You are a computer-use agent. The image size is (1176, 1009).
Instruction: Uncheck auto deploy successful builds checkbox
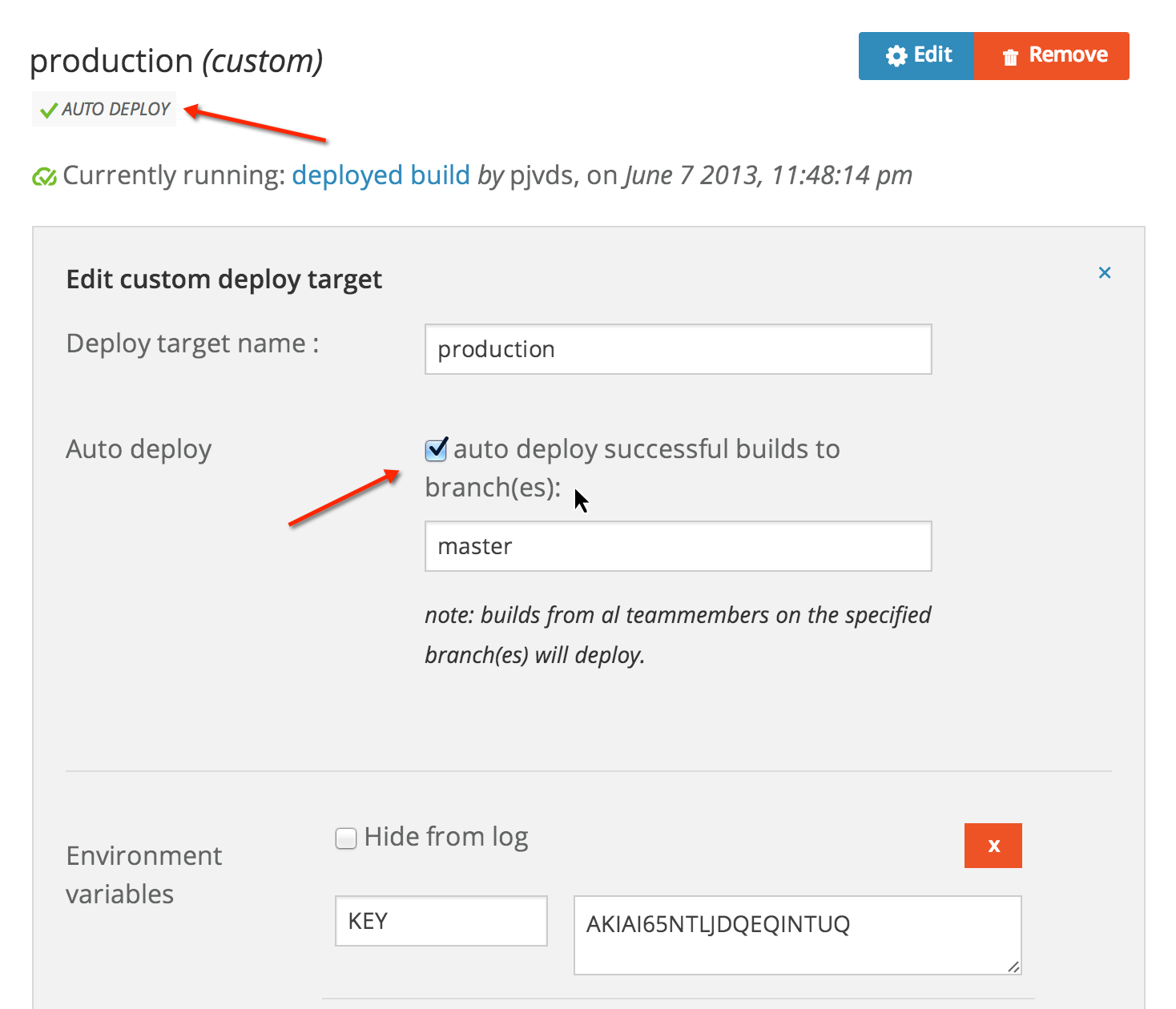coord(437,449)
